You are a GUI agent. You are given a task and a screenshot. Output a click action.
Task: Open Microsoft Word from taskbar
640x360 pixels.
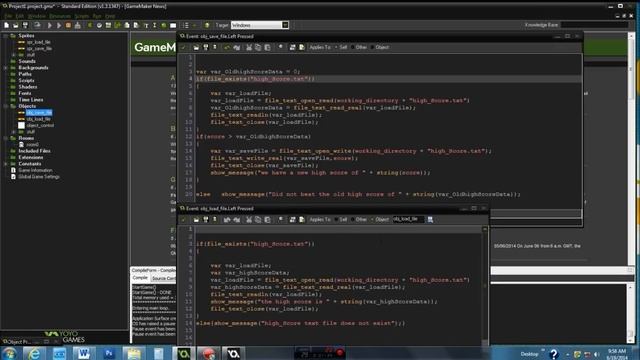coord(84,353)
